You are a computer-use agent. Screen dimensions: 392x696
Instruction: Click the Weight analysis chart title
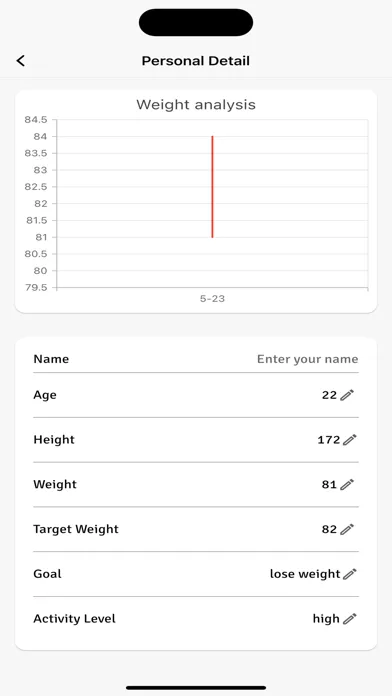(196, 105)
